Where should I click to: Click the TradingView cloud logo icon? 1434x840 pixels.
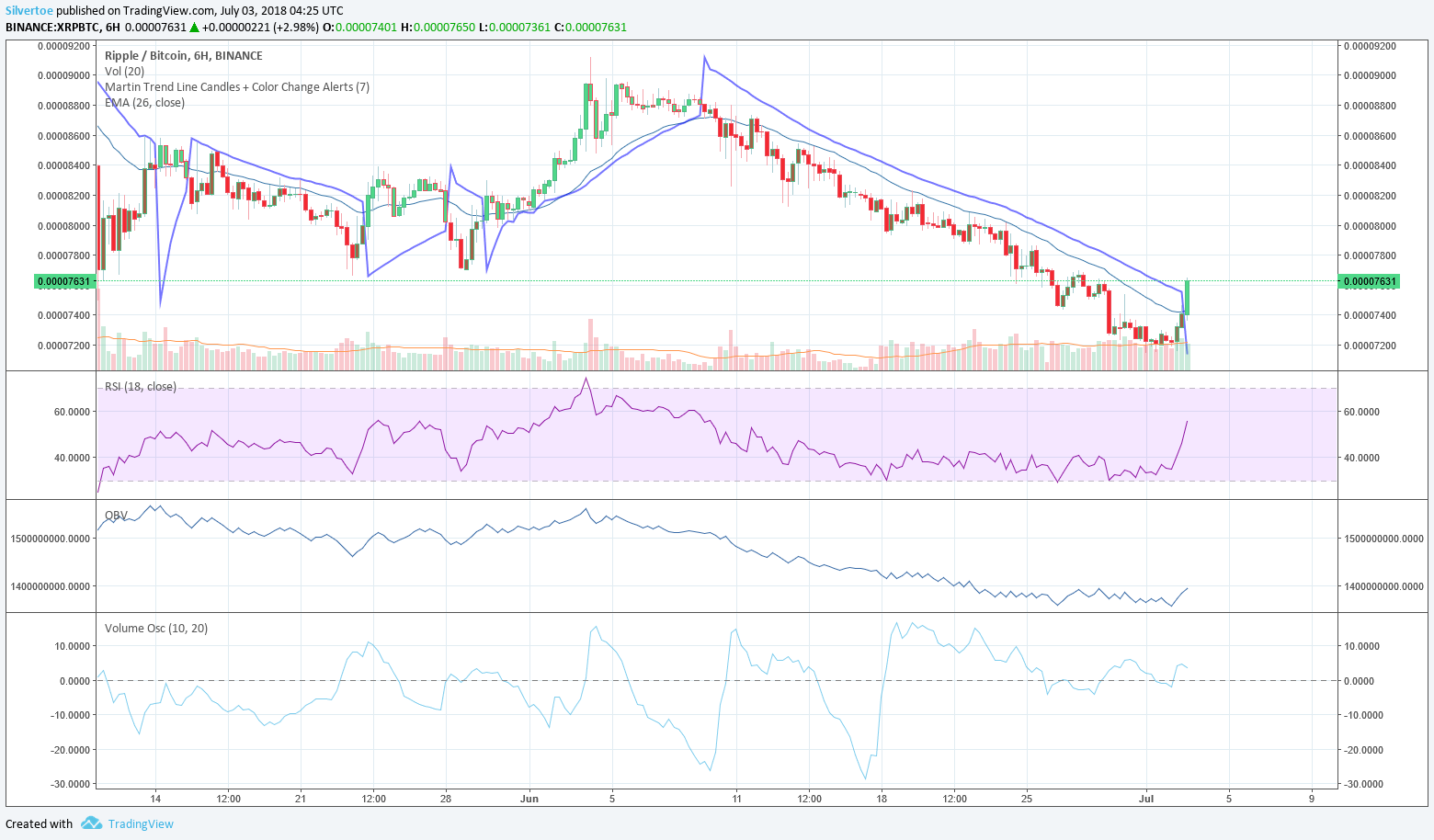pyautogui.click(x=91, y=823)
